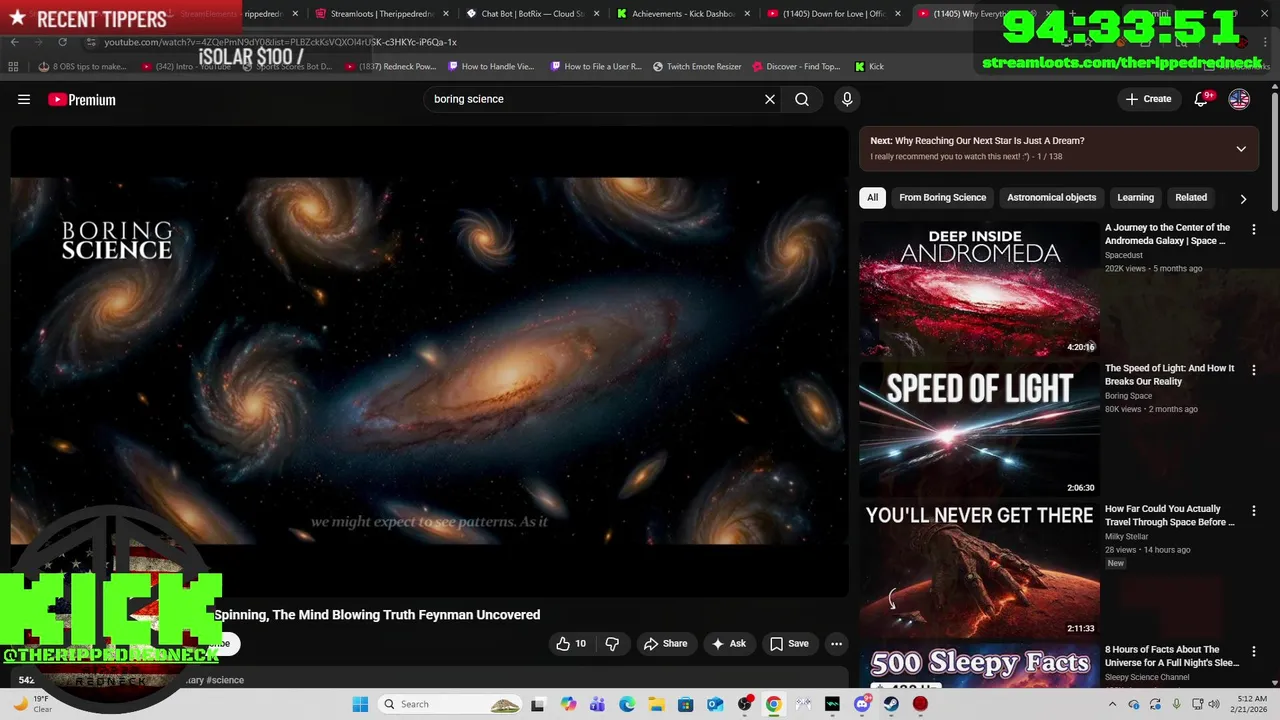The image size is (1280, 720).
Task: Open options for How Far Could You video
Action: (1254, 510)
